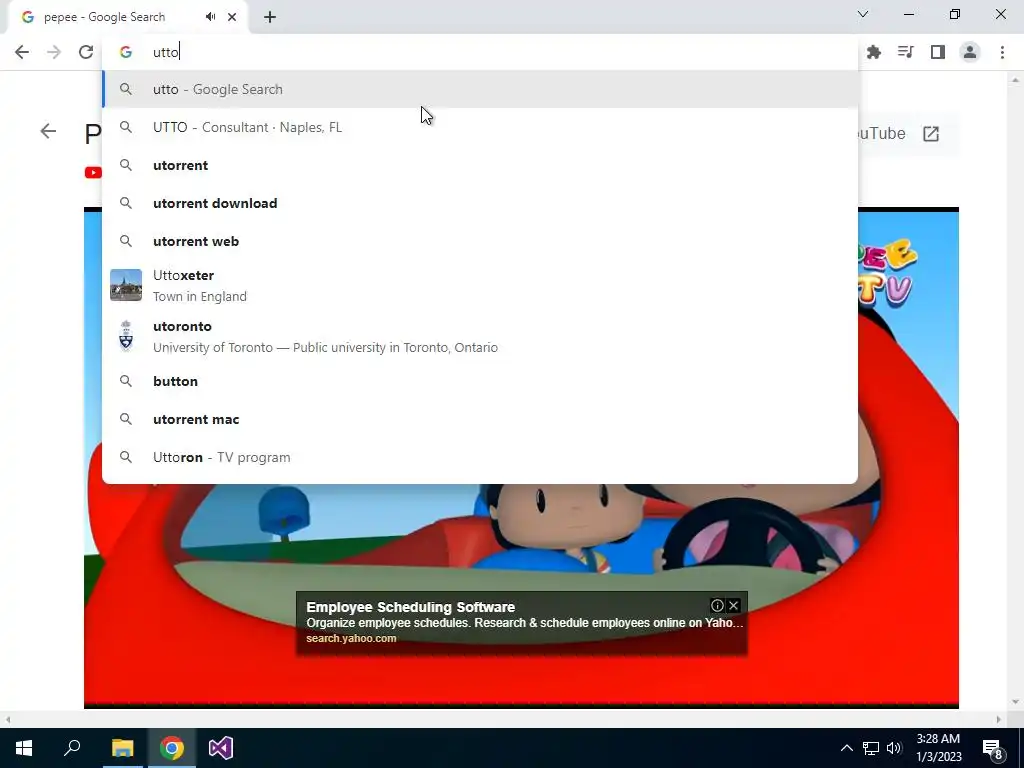The image size is (1024, 768).
Task: Open File Explorer from taskbar
Action: click(x=122, y=748)
